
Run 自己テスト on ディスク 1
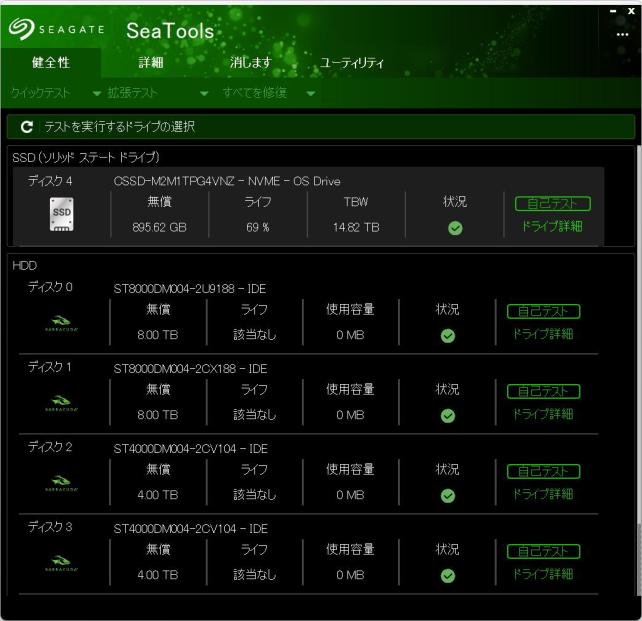pyautogui.click(x=543, y=391)
